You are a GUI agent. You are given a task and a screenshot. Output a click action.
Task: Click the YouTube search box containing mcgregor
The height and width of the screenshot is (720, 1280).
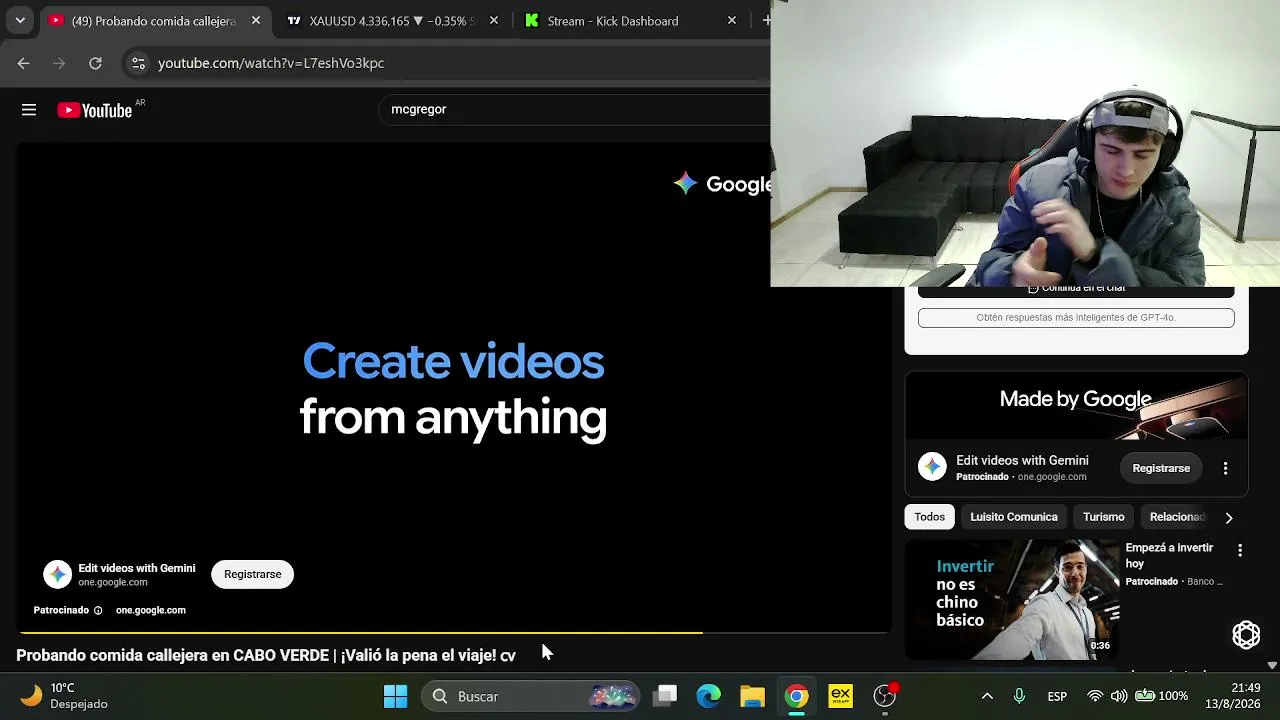(575, 109)
